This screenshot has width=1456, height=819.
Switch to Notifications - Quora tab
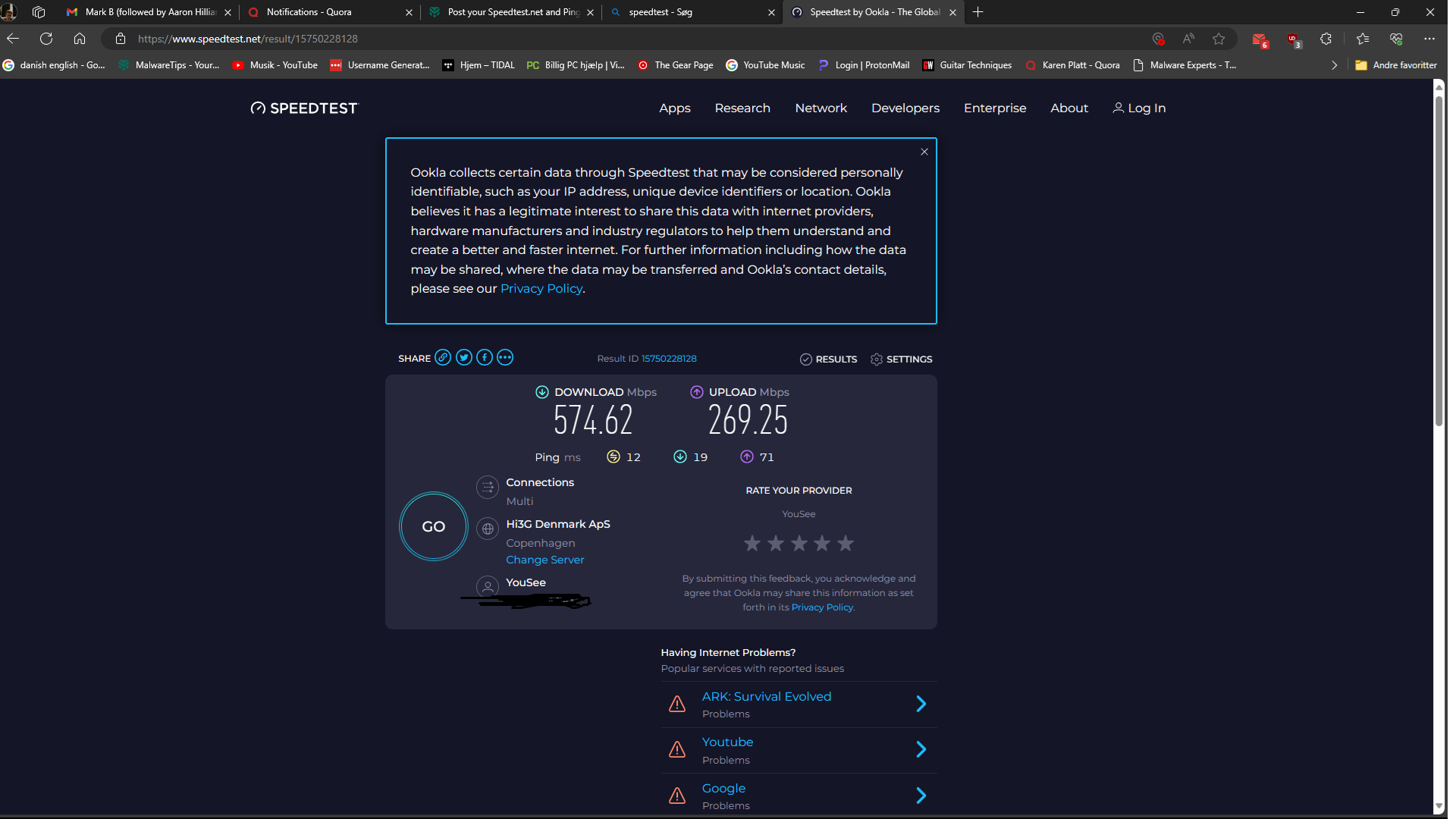click(x=309, y=12)
